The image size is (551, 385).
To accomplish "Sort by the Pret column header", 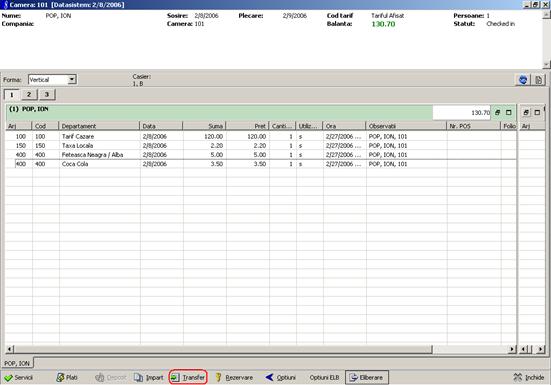I will (x=247, y=126).
